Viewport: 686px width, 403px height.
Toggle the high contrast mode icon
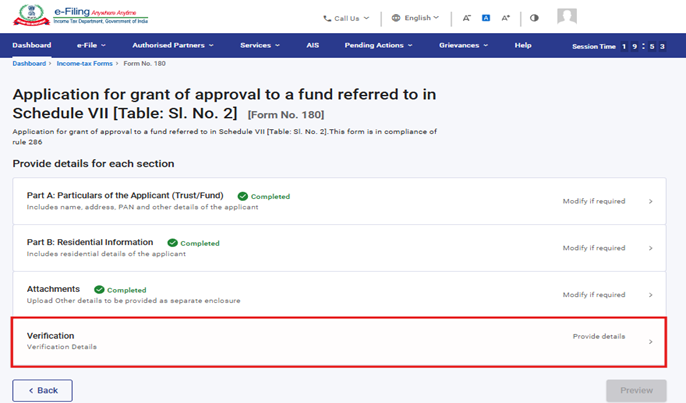[534, 18]
